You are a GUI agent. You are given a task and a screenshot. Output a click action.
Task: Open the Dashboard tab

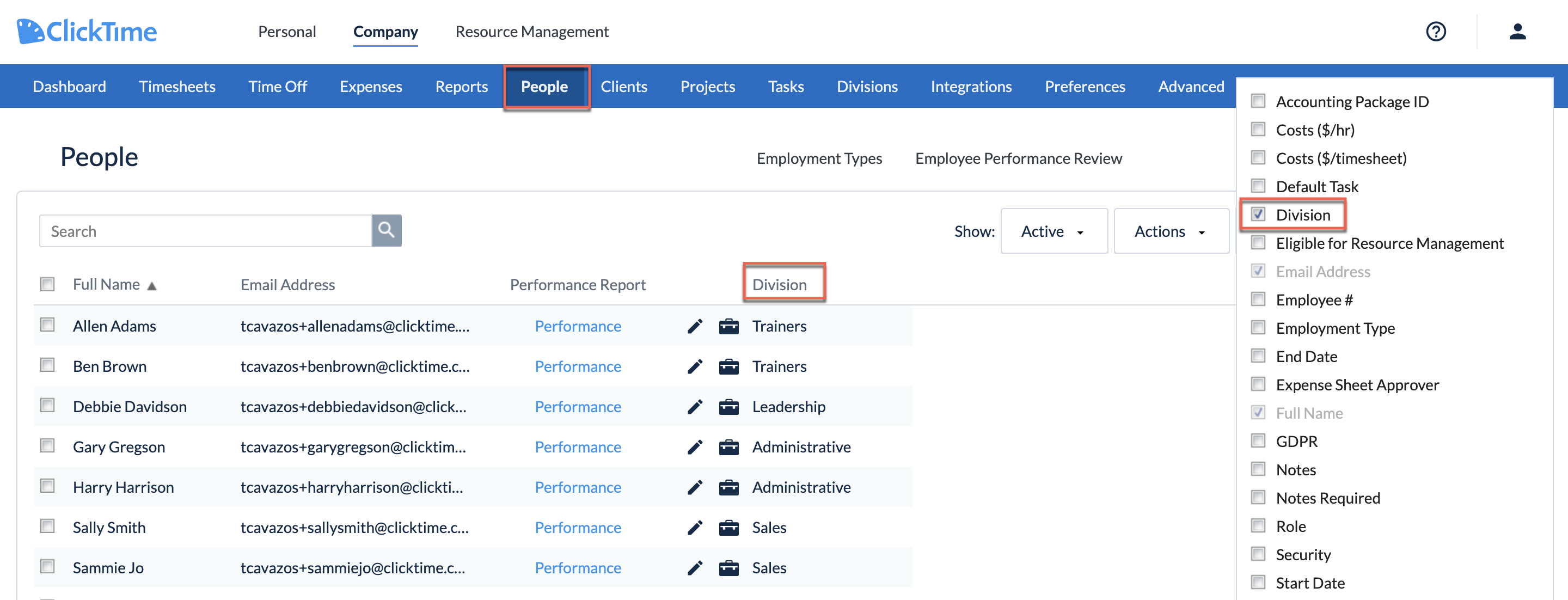tap(69, 87)
